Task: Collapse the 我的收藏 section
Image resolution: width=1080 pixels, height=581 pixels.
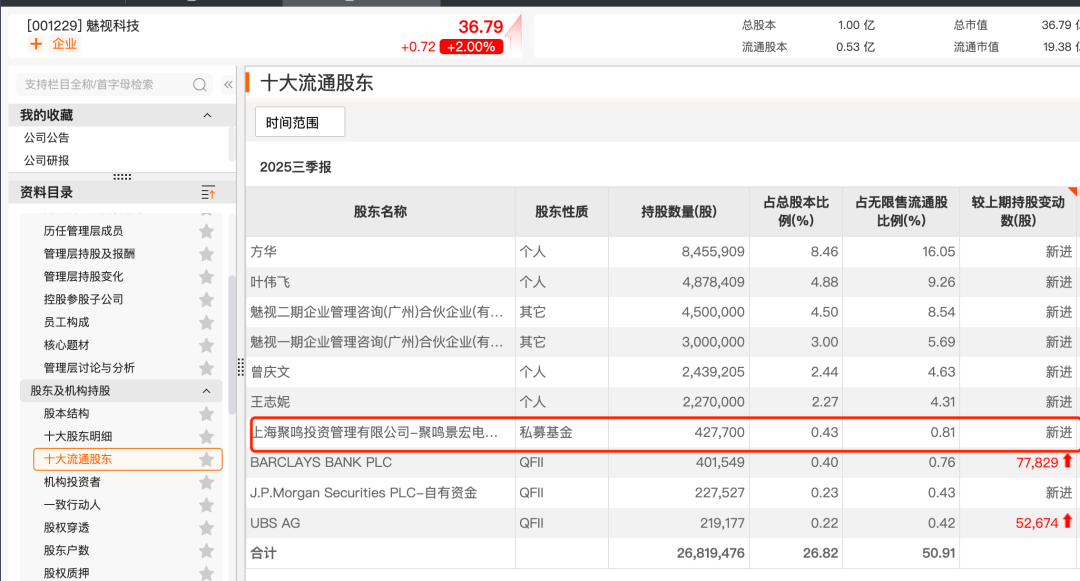Action: (207, 114)
